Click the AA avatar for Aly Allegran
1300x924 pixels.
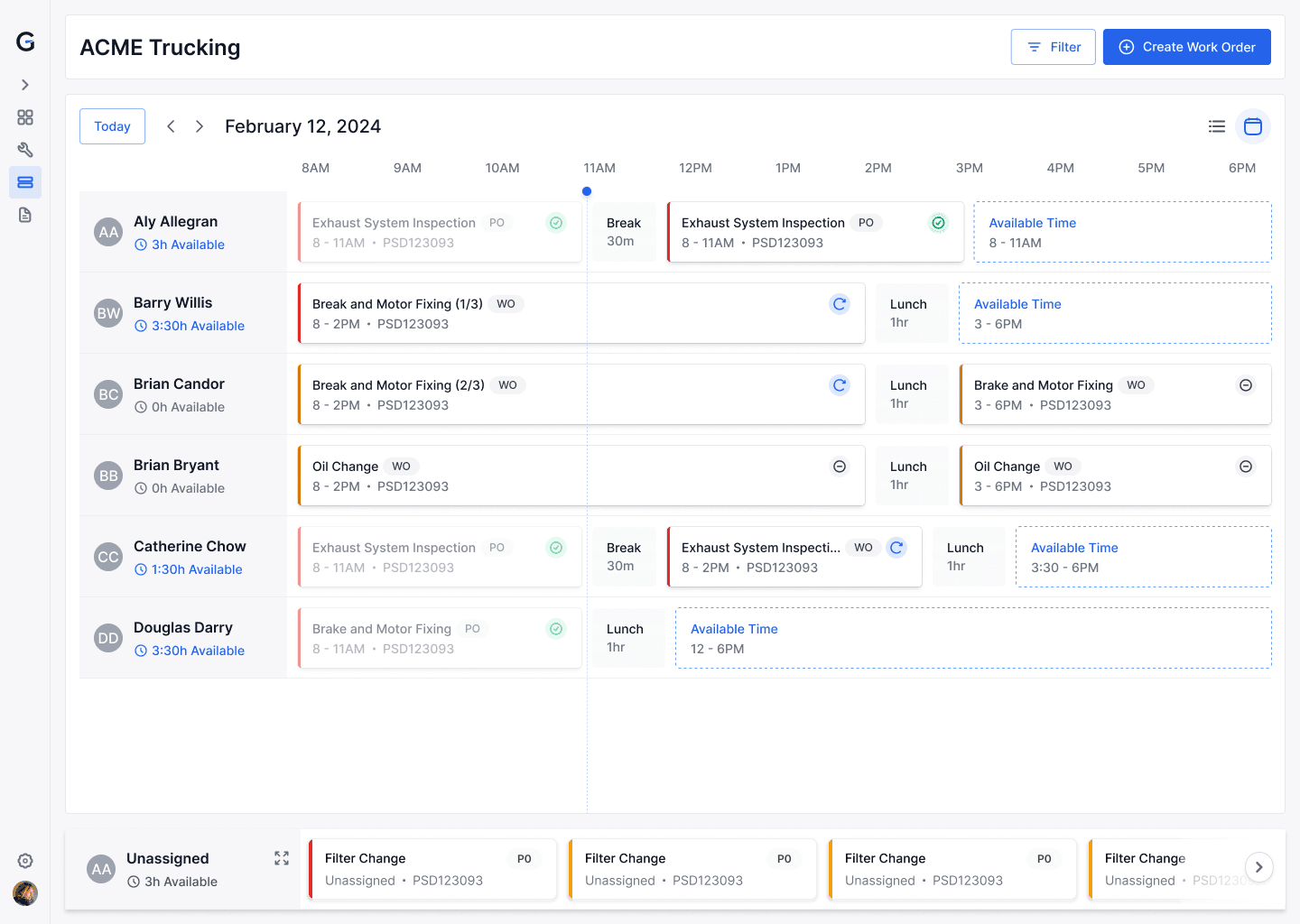108,232
